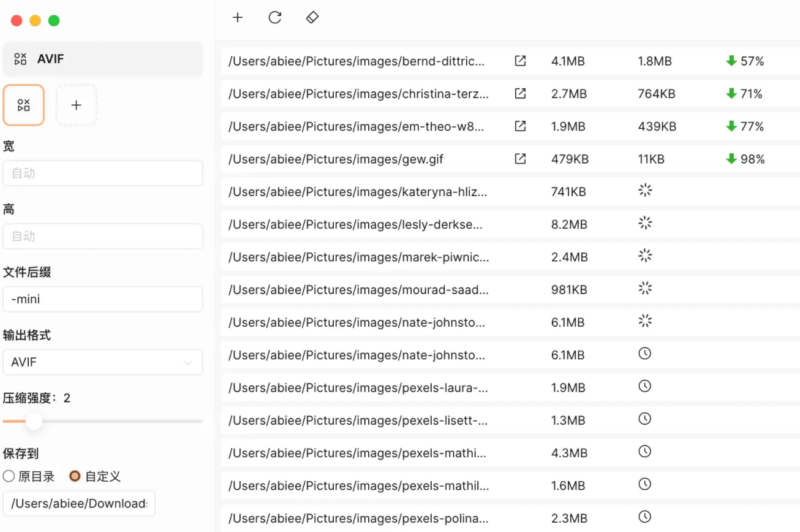Click the 高 height input field
This screenshot has width=800, height=532.
pyautogui.click(x=102, y=236)
